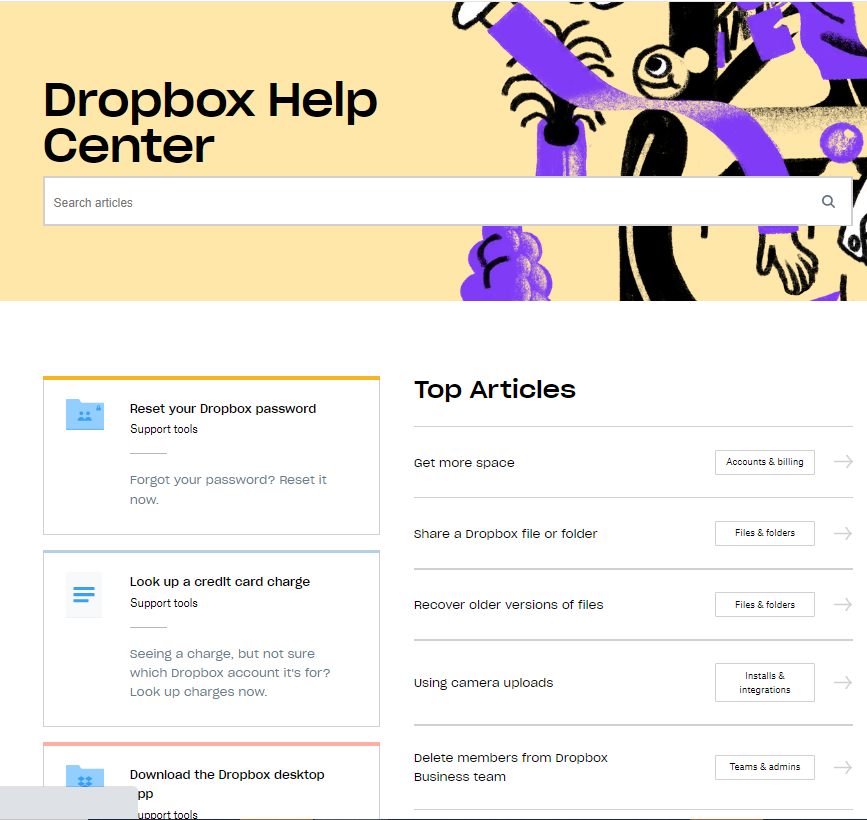This screenshot has width=867, height=820.
Task: Click 'Support tools' under Look up a credit card charge
Action: (x=164, y=603)
